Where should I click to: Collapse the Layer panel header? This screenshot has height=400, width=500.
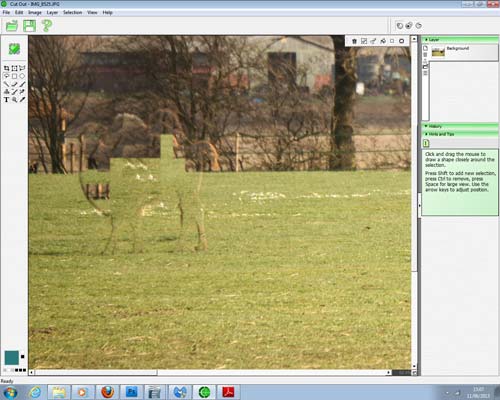coord(460,40)
